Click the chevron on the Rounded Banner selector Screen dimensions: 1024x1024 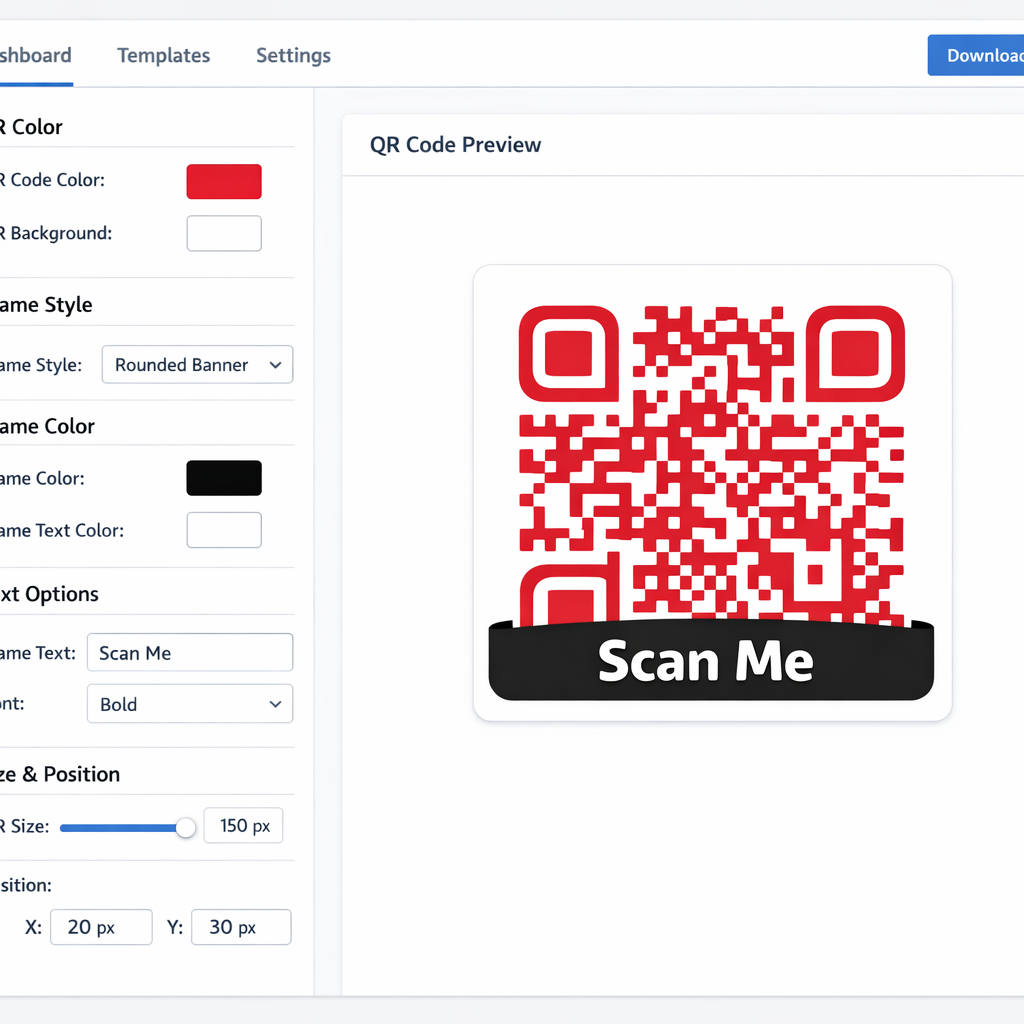click(275, 364)
